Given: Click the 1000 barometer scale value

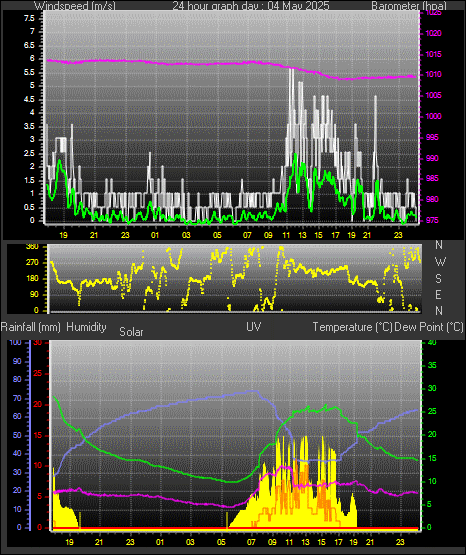Looking at the screenshot, I should coord(434,116).
